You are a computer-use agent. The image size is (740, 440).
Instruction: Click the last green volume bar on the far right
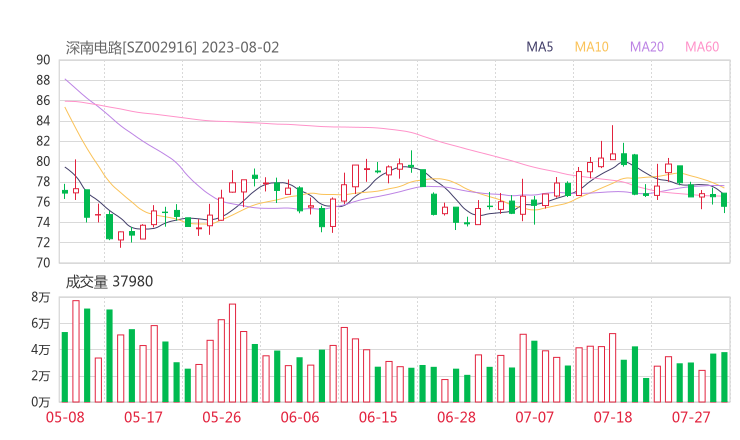tap(724, 377)
